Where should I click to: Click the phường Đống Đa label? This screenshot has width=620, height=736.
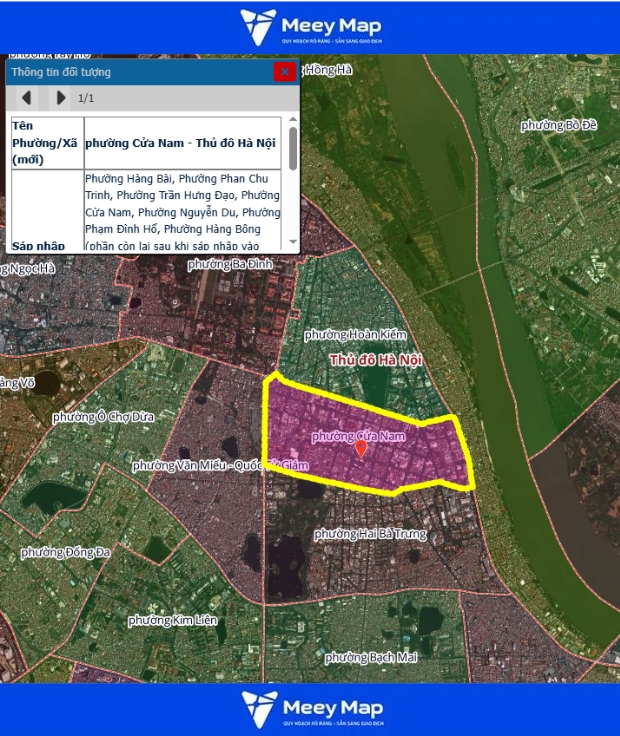coord(65,553)
